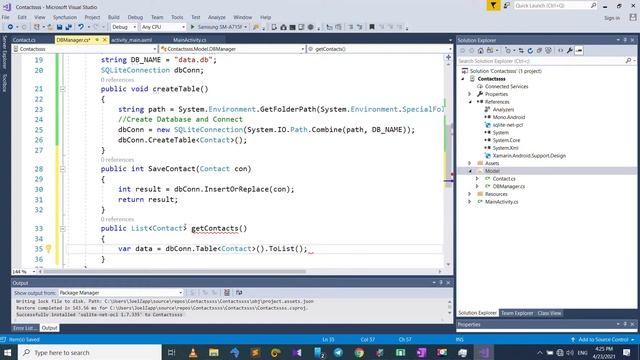
Task: Click the wrench Properties icon in Solution Explorer toolbar
Action: pyautogui.click(x=570, y=51)
